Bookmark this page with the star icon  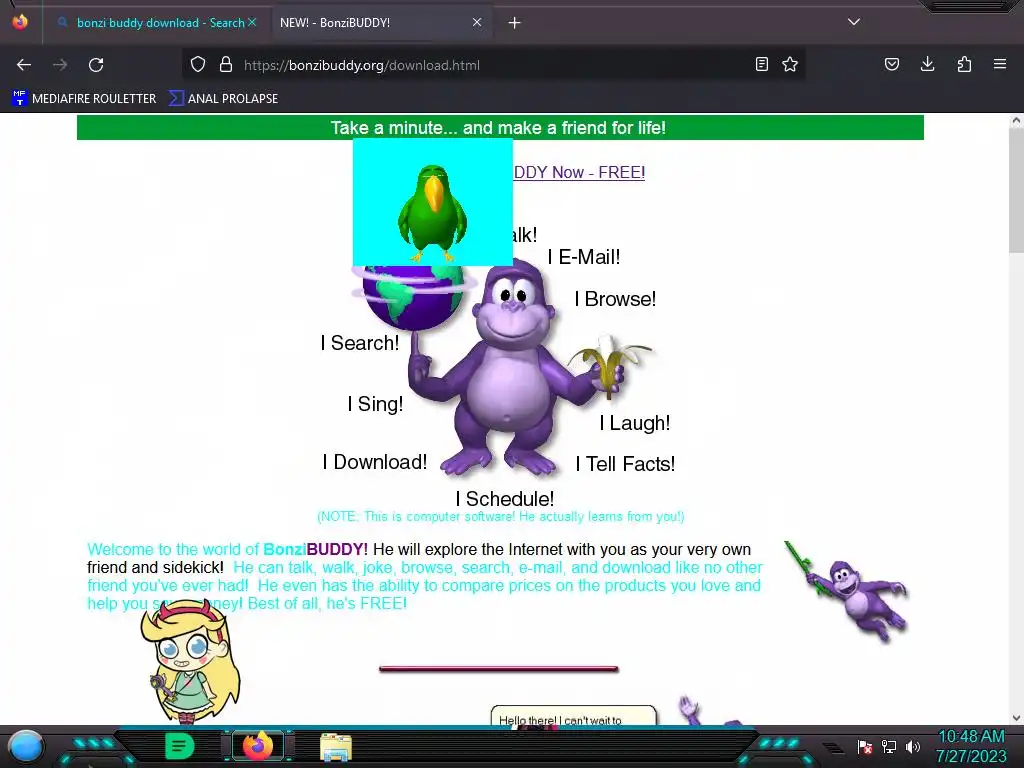[x=790, y=65]
